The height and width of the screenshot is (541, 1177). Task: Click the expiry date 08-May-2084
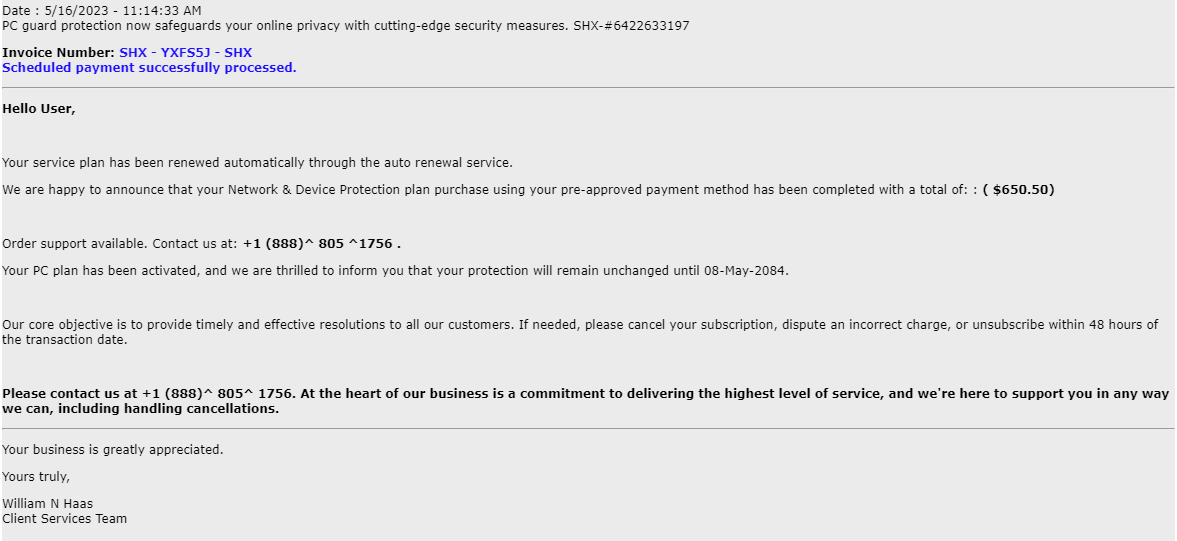(744, 271)
